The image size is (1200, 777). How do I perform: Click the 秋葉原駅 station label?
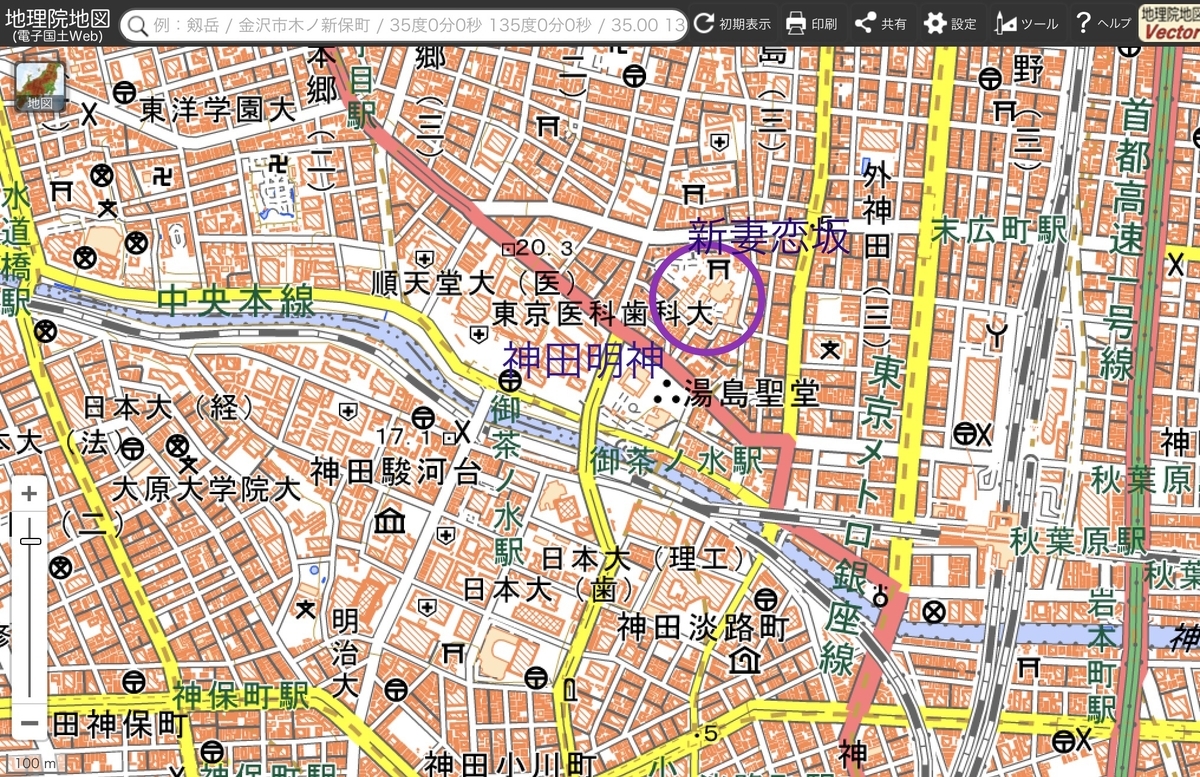point(1076,543)
